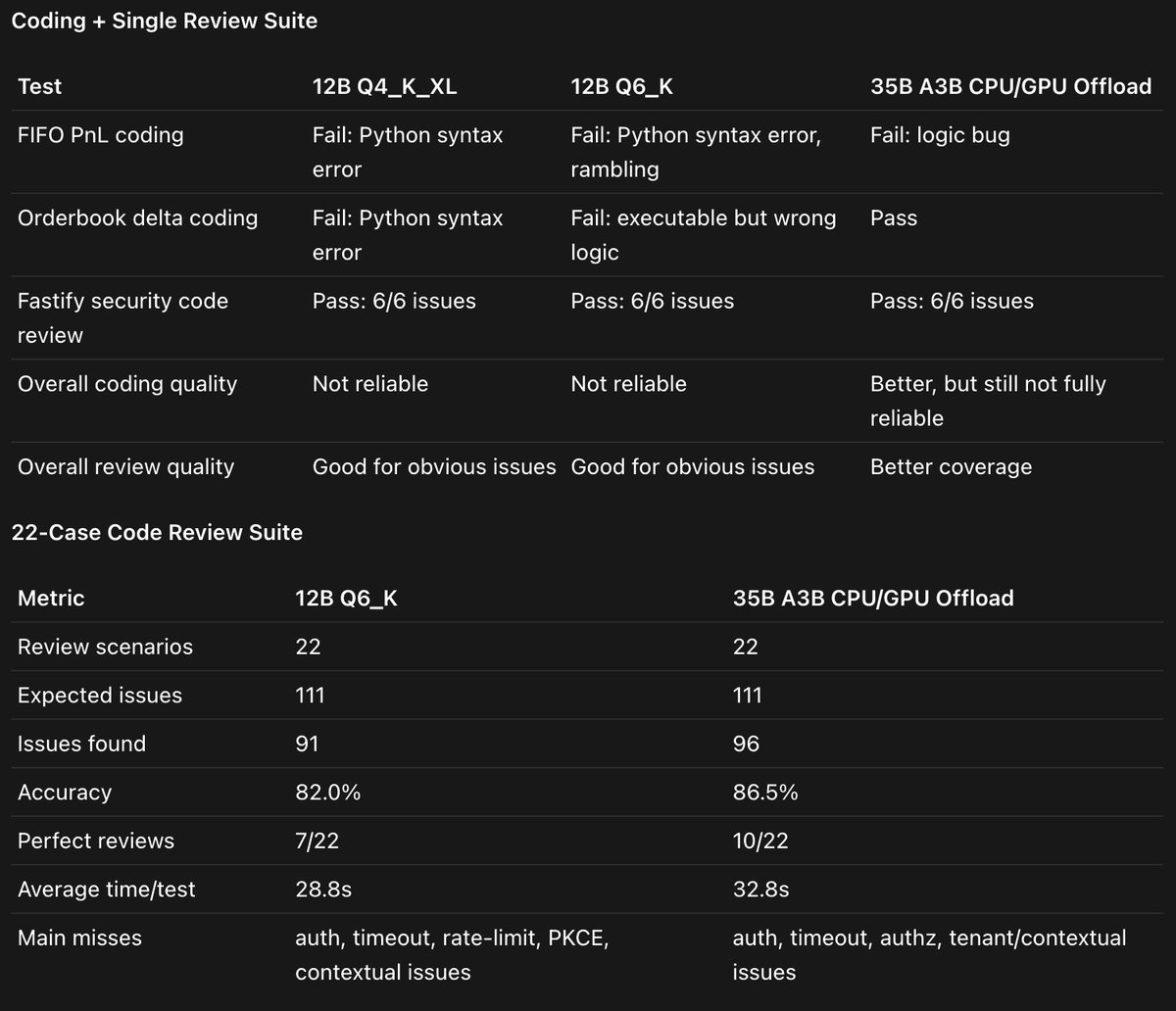
Task: Select the 'FIFO PnL coding' row label
Action: pos(100,134)
